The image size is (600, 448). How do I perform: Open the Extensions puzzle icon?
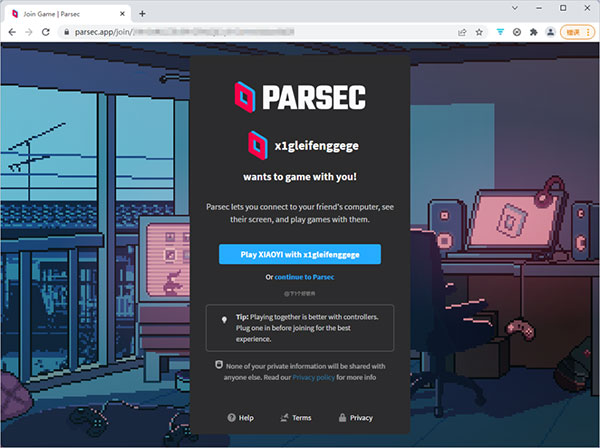click(x=533, y=33)
